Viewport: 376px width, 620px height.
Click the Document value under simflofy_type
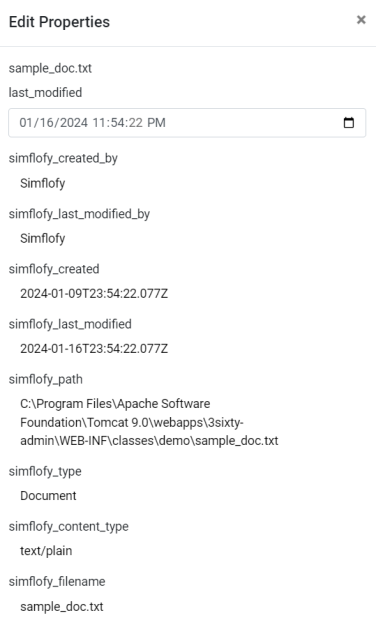coord(48,496)
